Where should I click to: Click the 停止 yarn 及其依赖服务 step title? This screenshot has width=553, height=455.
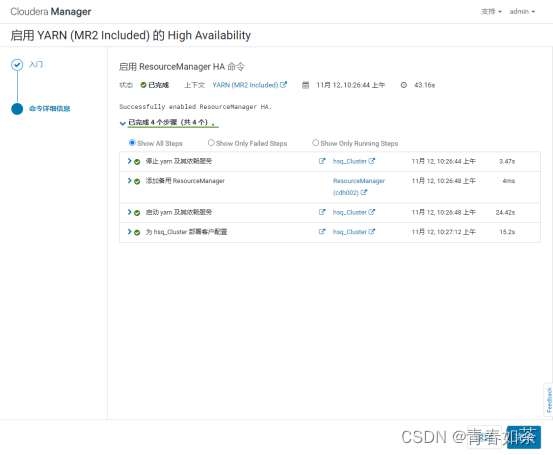(x=179, y=161)
